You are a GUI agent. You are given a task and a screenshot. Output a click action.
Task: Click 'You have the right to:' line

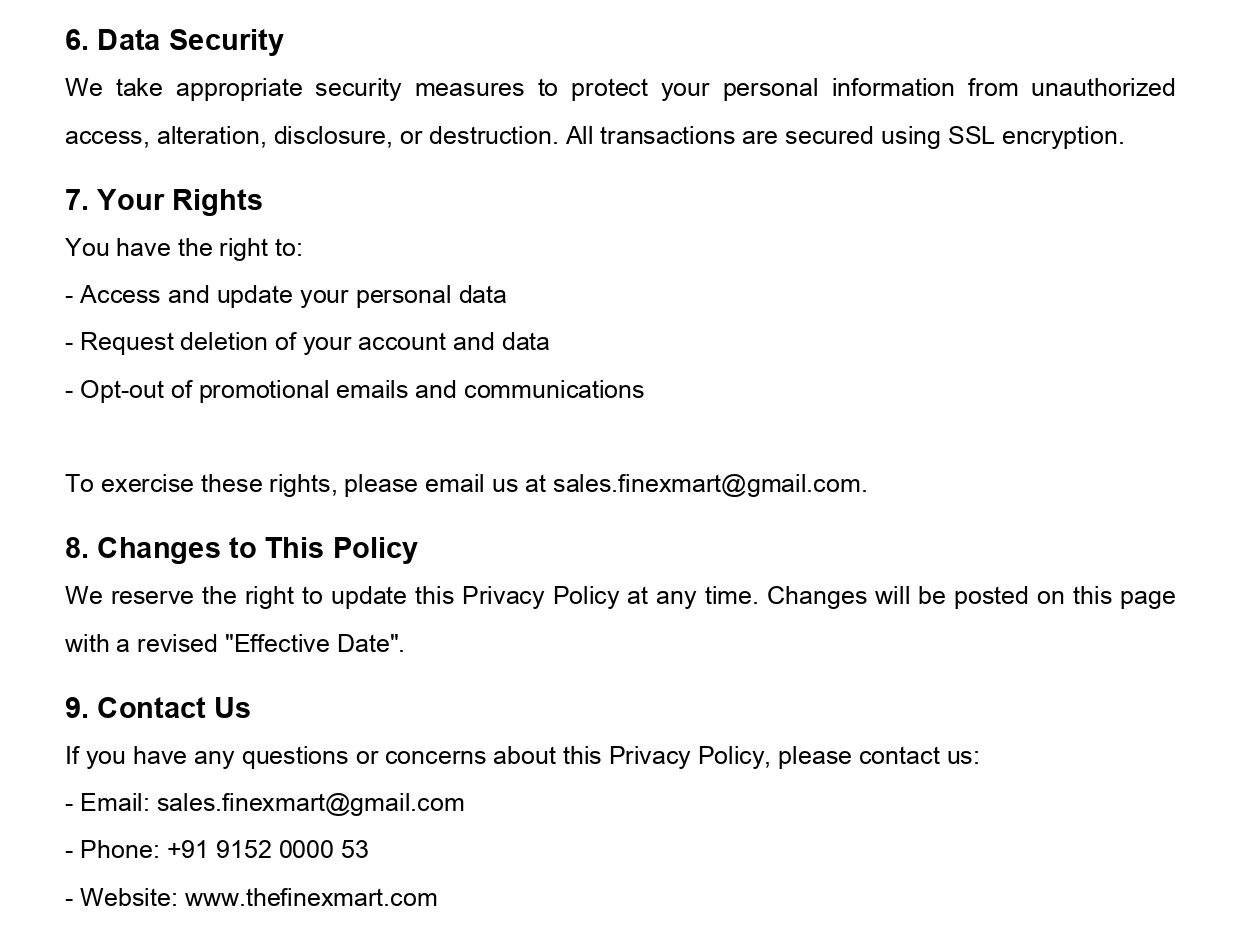(184, 247)
